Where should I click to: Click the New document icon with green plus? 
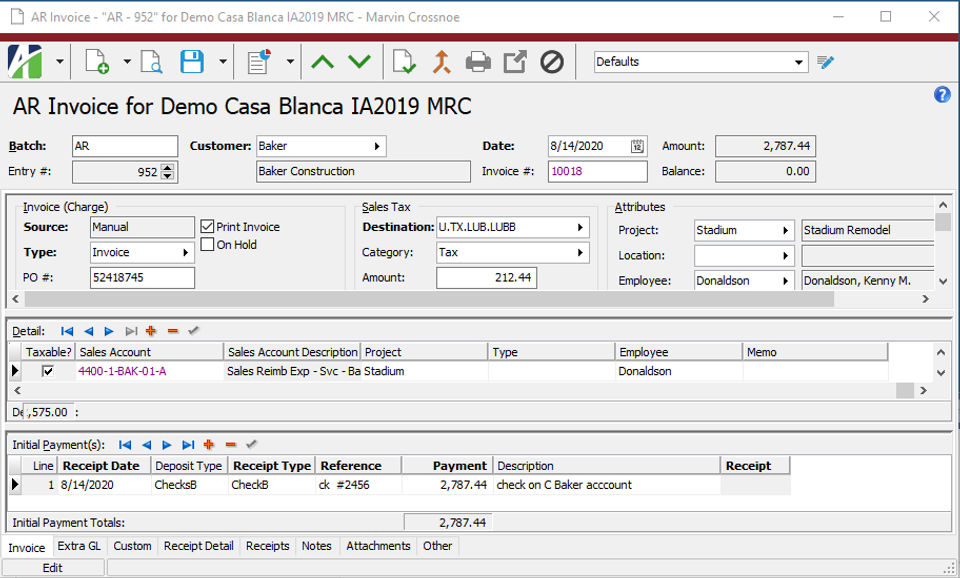[x=97, y=62]
